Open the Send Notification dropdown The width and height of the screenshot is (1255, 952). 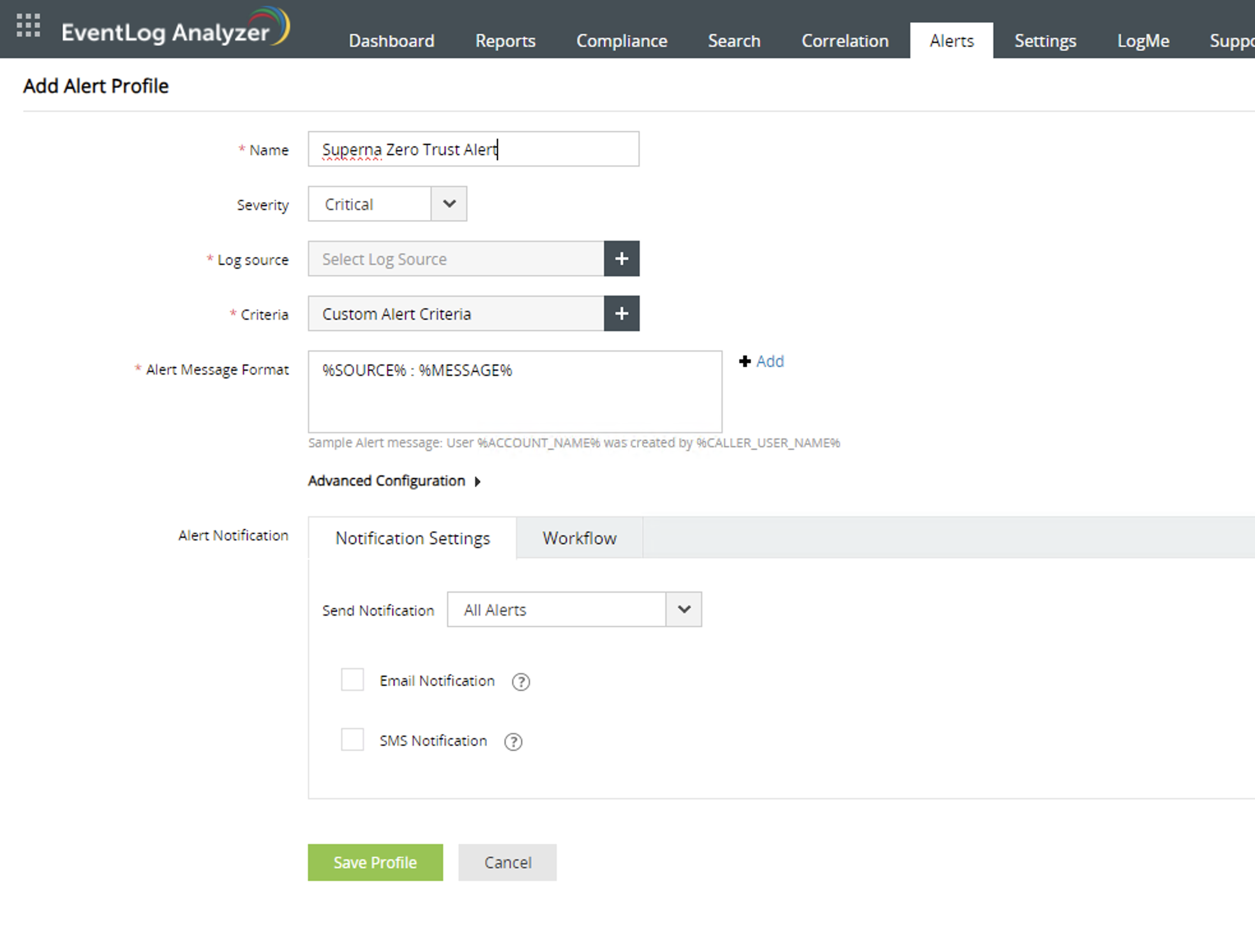click(x=682, y=609)
